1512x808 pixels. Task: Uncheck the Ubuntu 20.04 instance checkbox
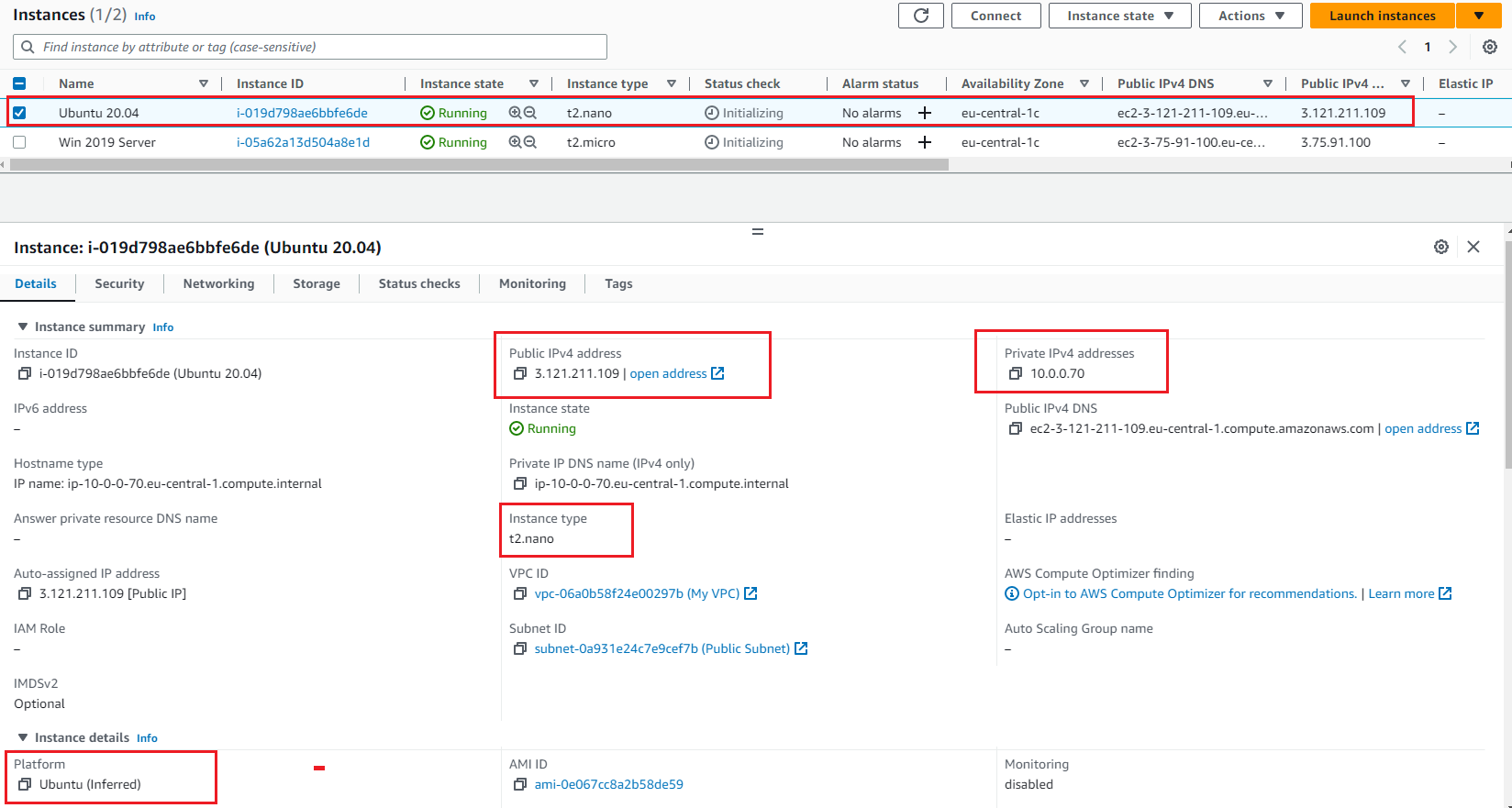coord(19,113)
